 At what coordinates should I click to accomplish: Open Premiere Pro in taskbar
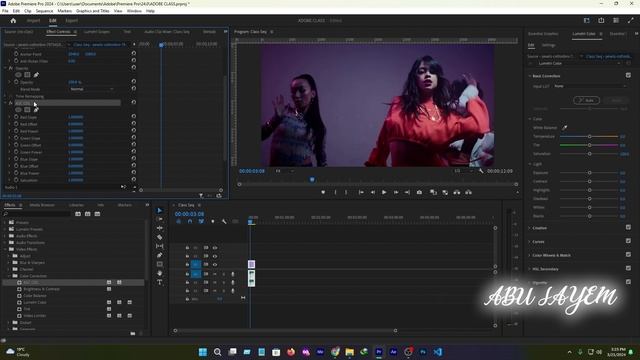(x=379, y=352)
